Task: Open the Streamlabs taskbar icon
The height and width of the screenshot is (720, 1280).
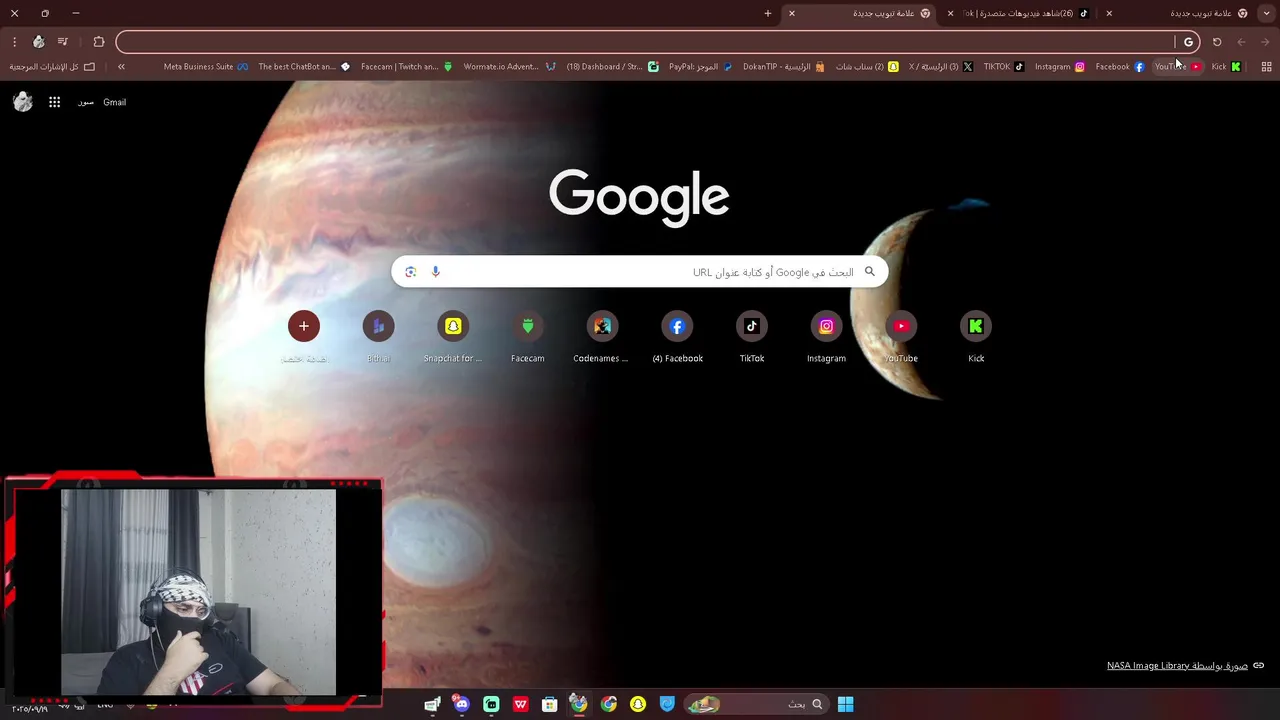Action: pos(491,704)
